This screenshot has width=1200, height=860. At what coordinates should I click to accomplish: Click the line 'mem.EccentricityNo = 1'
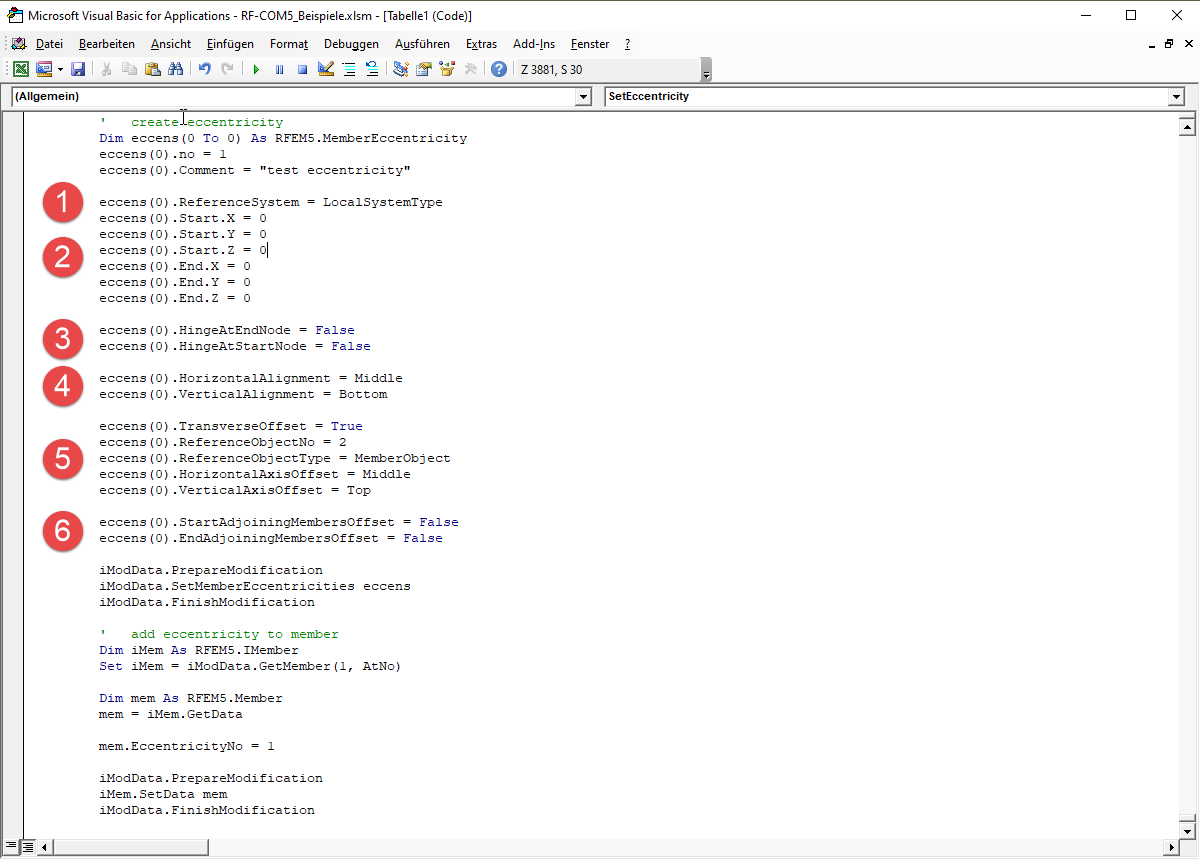tap(186, 746)
